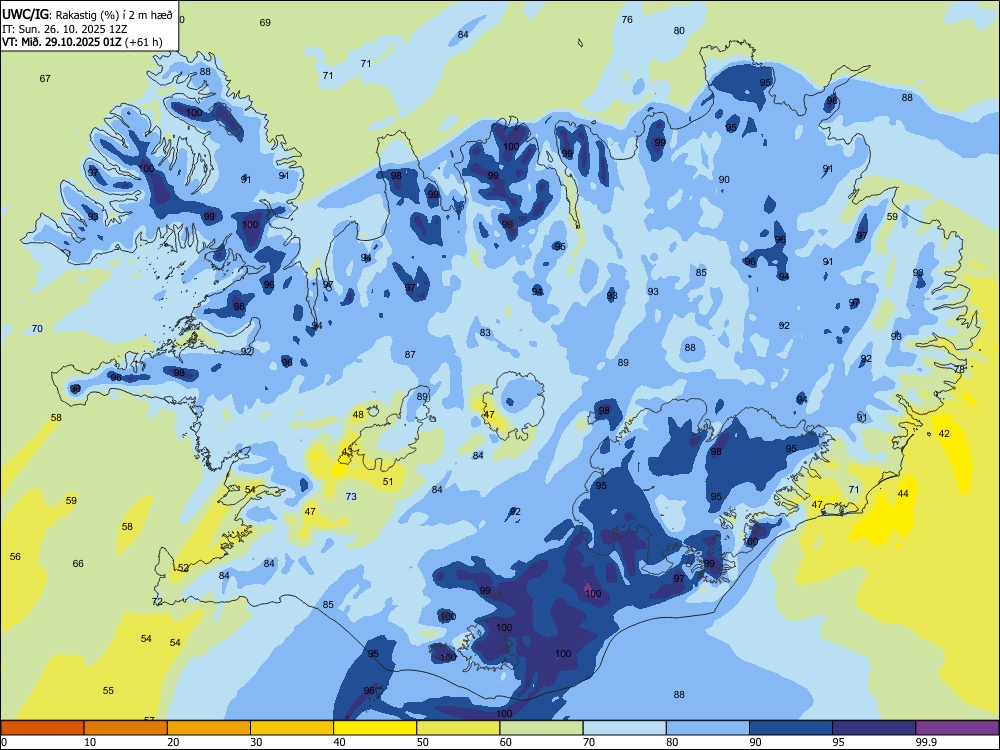1000x750 pixels.
Task: Click the legend tick label '99.9'
Action: tap(926, 742)
